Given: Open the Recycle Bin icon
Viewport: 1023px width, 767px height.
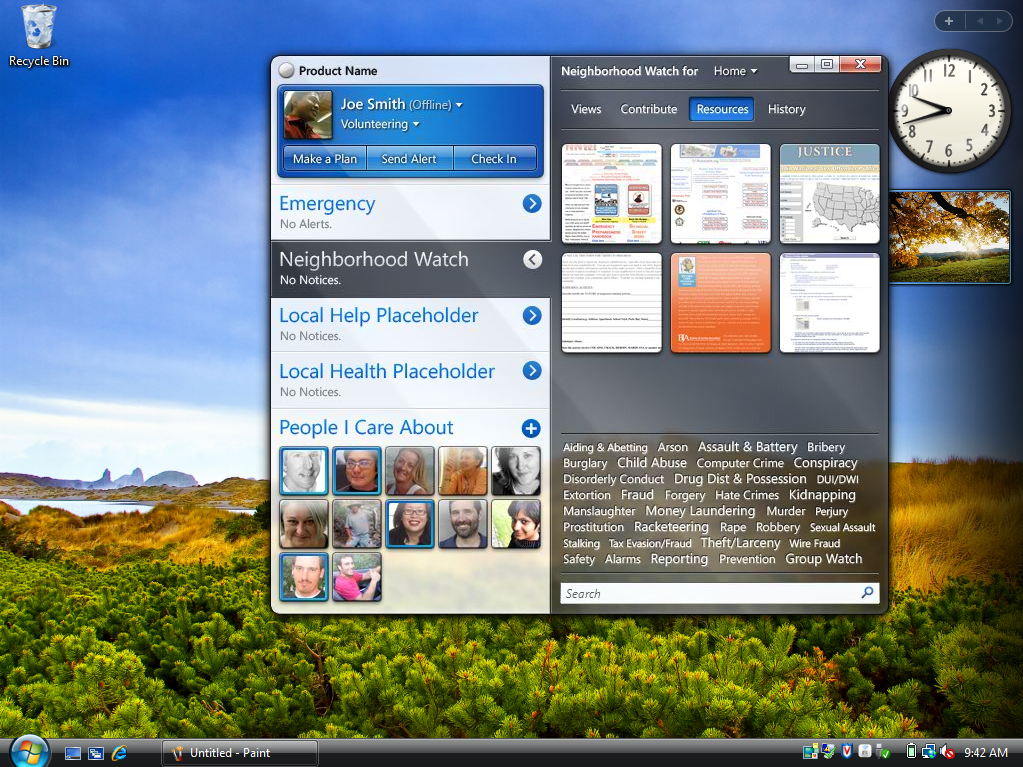Looking at the screenshot, I should [38, 36].
